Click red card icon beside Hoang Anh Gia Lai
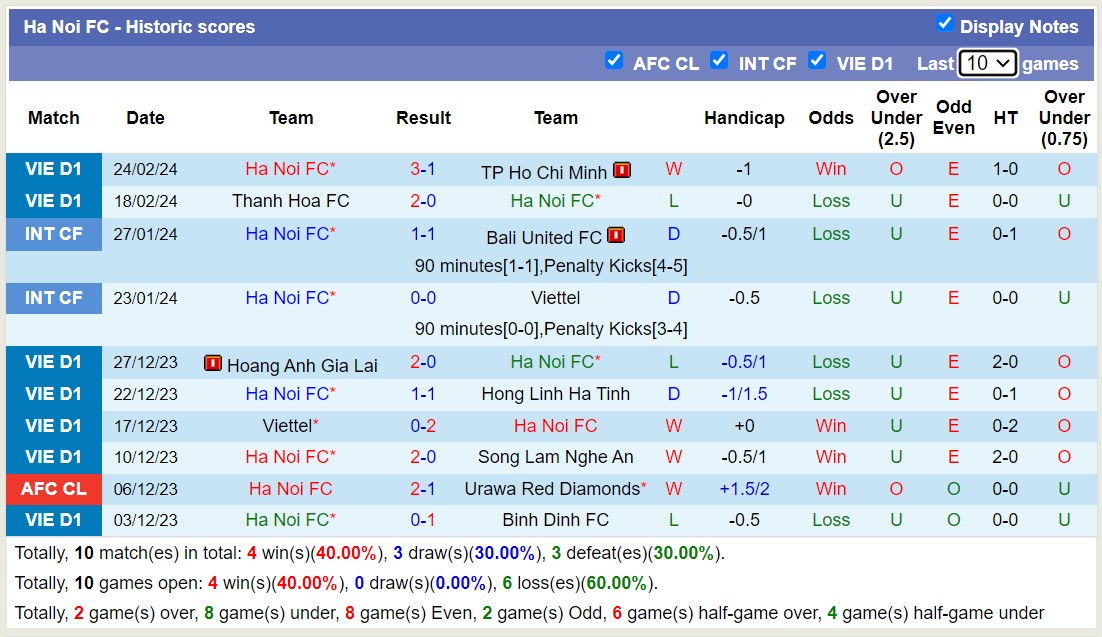This screenshot has height=637, width=1102. coord(212,363)
